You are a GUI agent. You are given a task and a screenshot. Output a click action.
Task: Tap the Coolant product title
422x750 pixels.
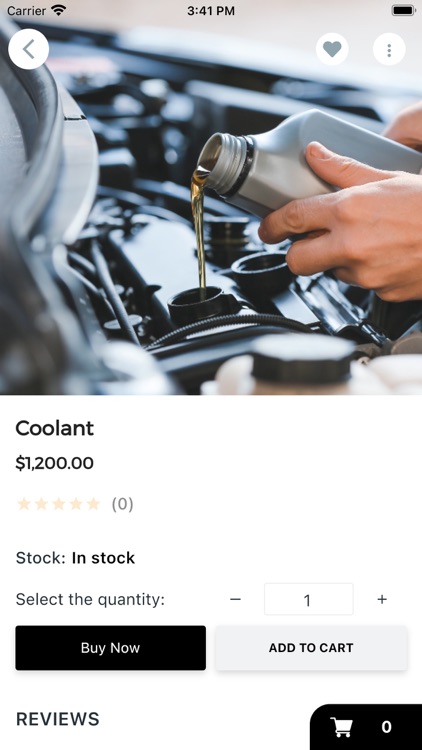(55, 428)
